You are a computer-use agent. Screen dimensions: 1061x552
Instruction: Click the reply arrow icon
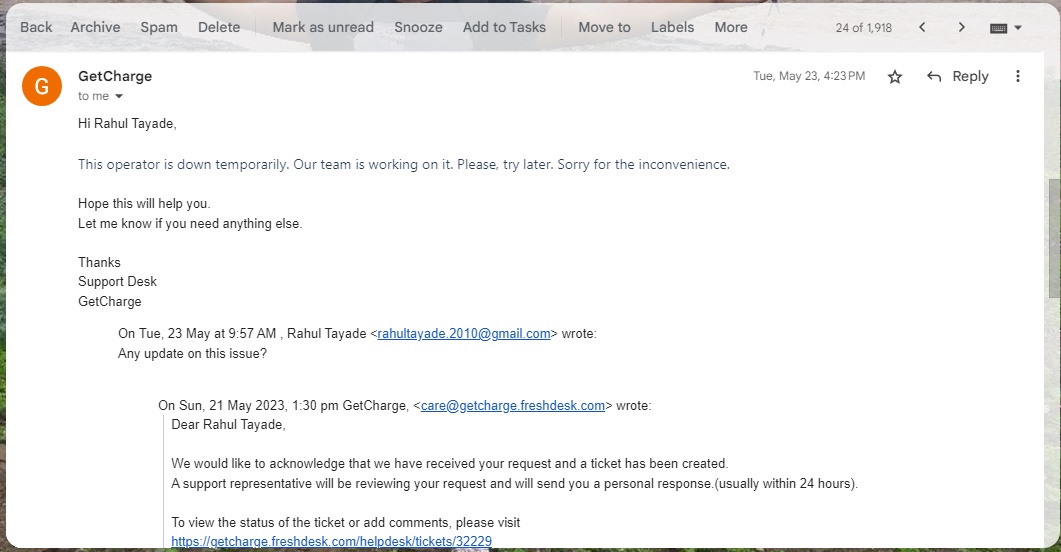(x=934, y=77)
